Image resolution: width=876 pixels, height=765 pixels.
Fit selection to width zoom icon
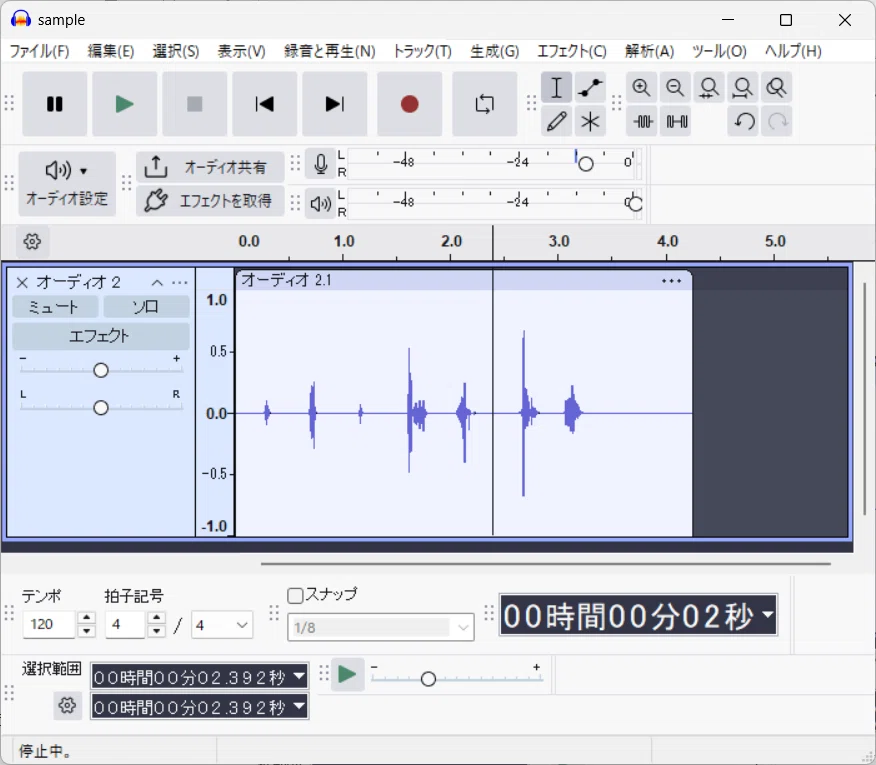[x=709, y=88]
